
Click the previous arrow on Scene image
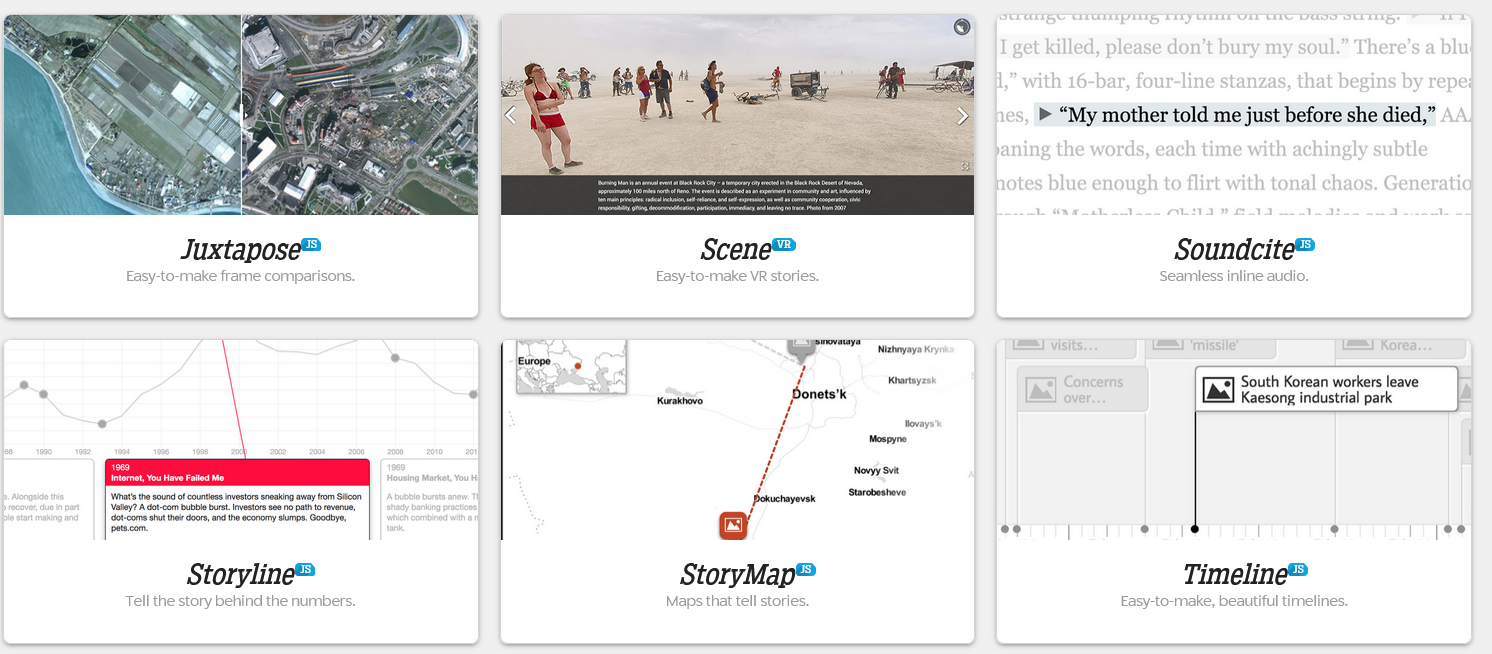pos(511,116)
